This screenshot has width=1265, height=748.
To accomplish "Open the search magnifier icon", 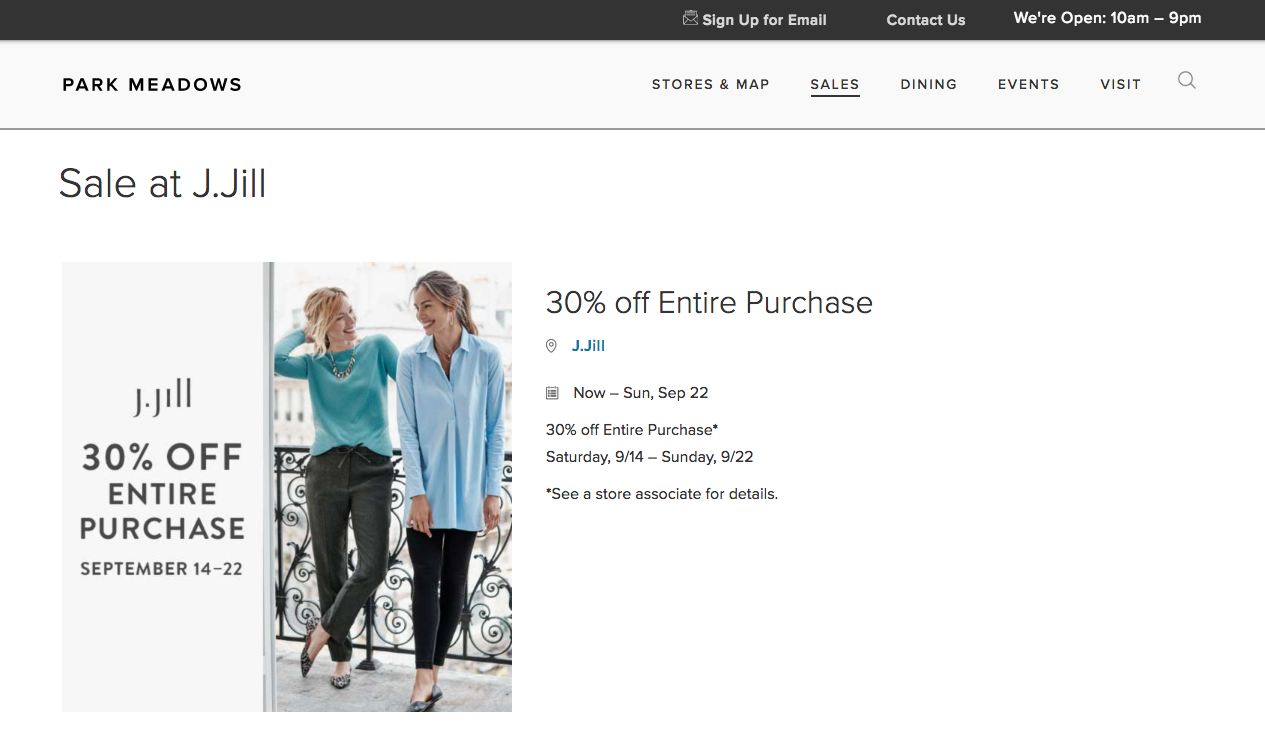I will click(x=1186, y=81).
